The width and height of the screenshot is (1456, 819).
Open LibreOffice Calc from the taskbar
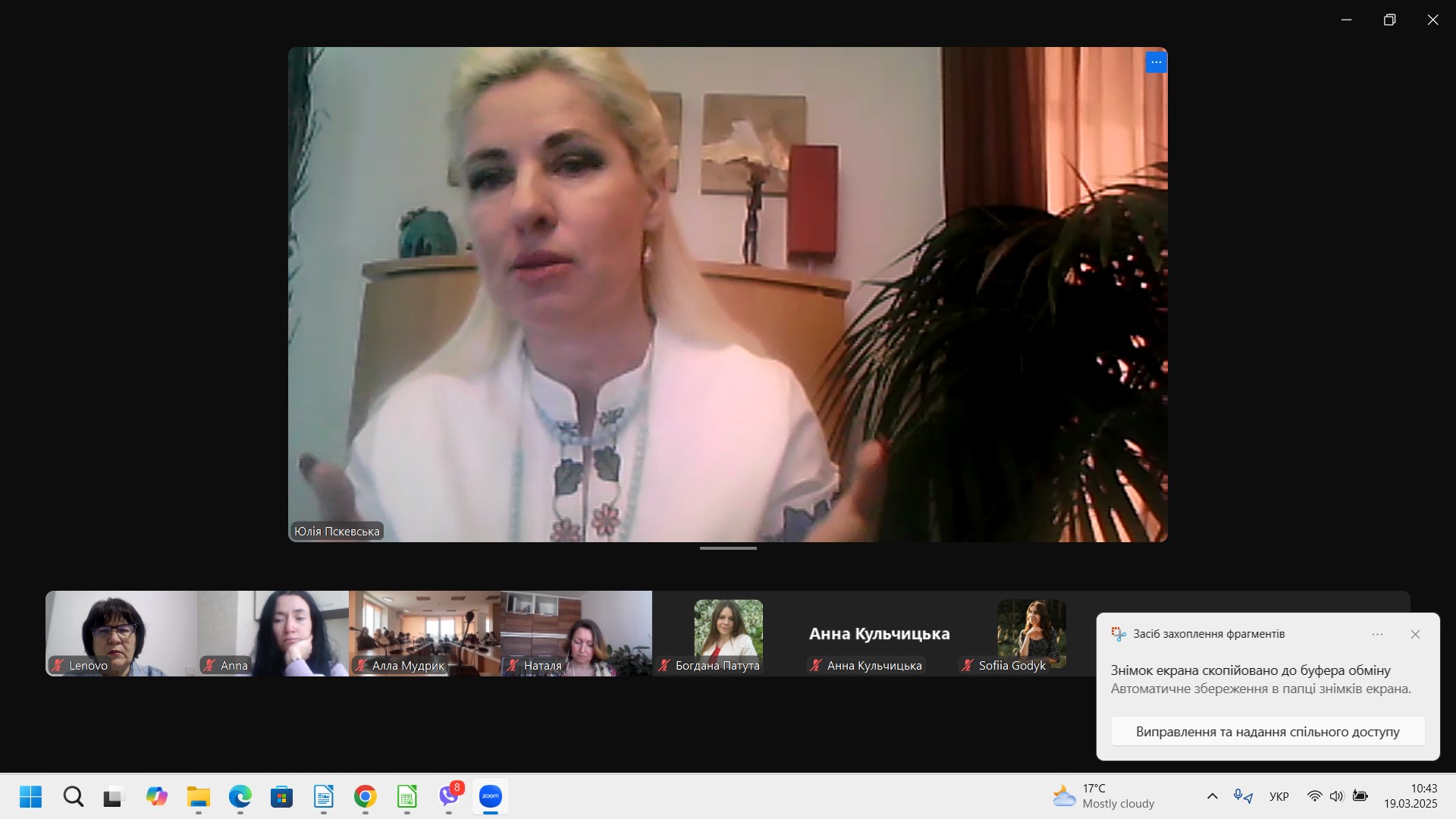coord(407,796)
